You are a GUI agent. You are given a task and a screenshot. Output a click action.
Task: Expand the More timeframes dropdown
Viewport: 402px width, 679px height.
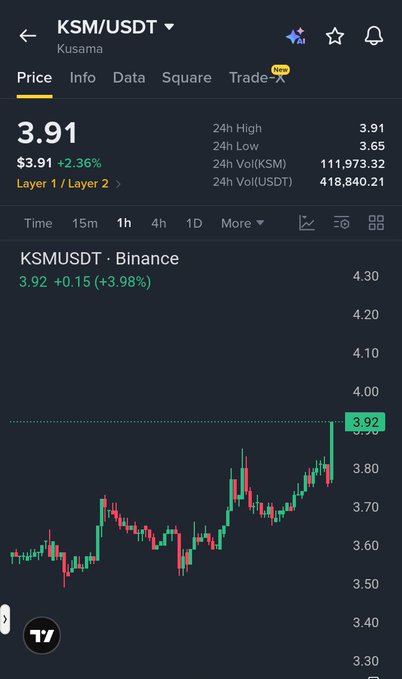point(242,223)
